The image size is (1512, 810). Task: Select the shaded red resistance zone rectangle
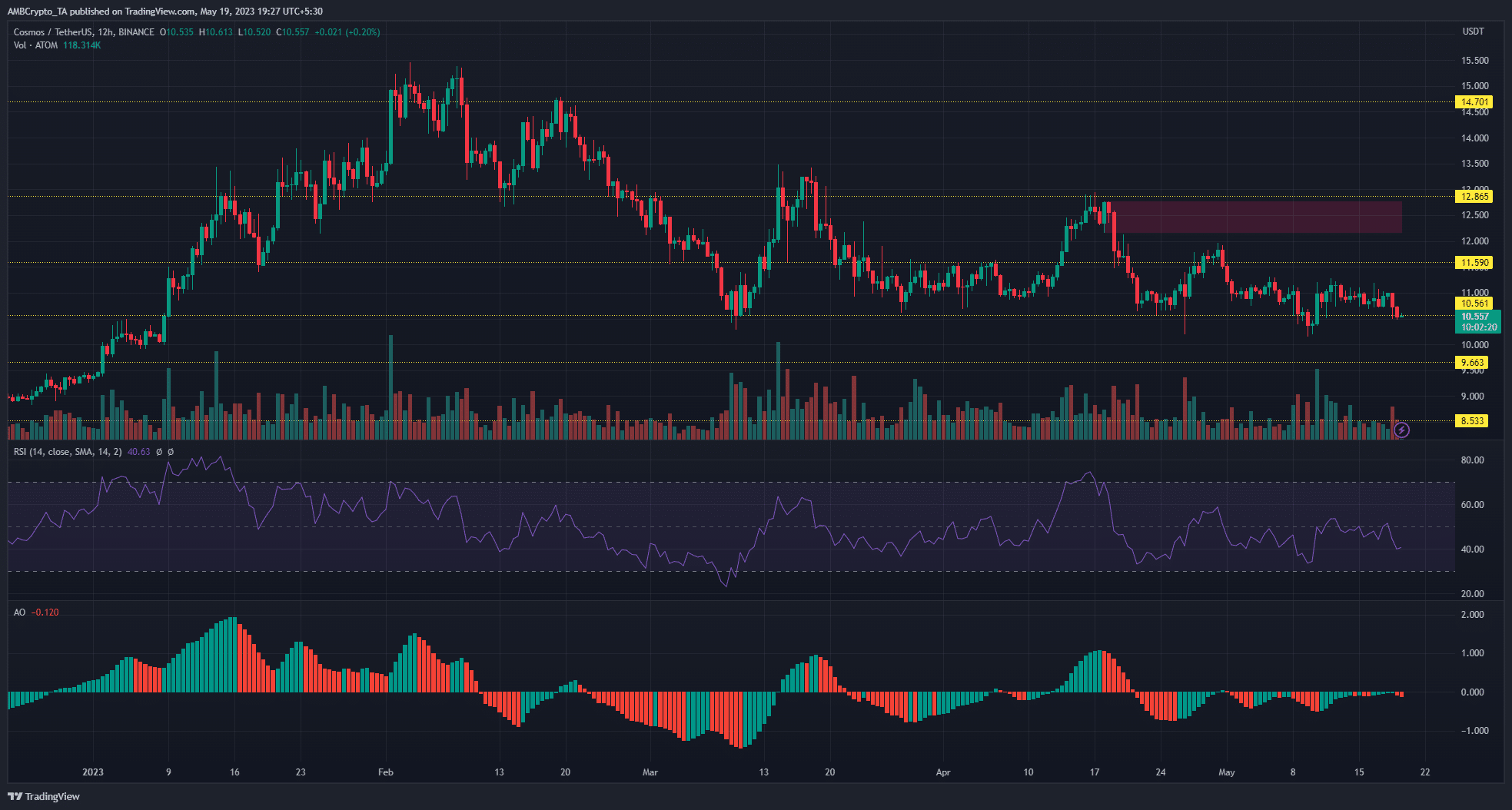(1256, 217)
